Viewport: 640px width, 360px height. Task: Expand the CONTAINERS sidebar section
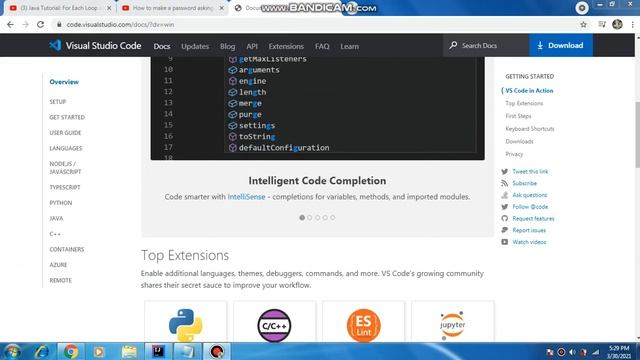coord(67,249)
